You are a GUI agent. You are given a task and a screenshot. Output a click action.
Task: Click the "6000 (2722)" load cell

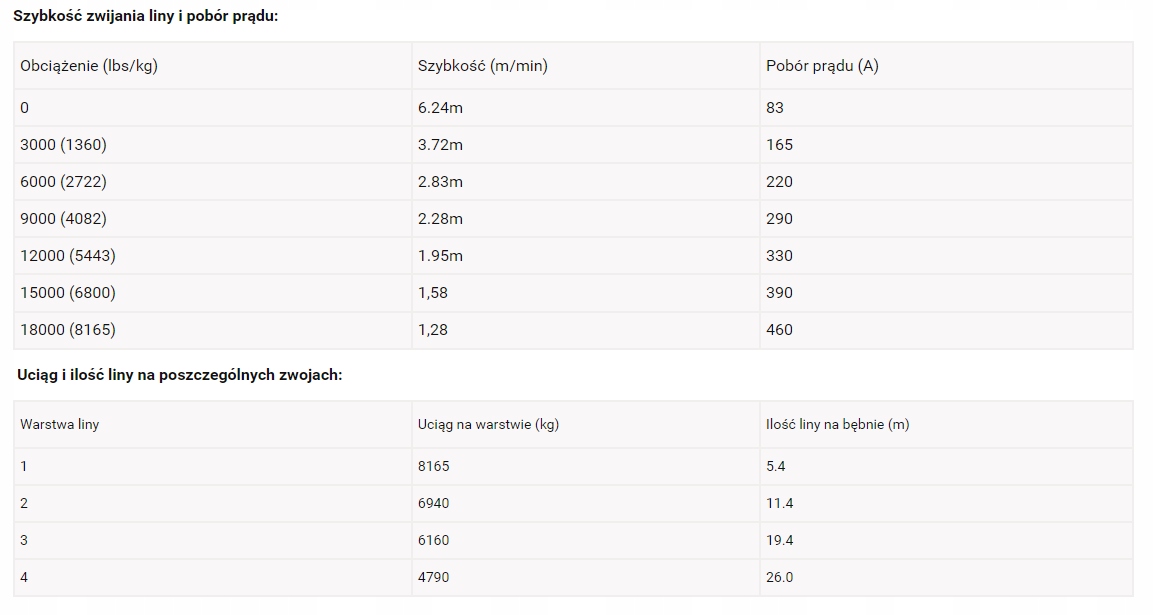point(63,182)
